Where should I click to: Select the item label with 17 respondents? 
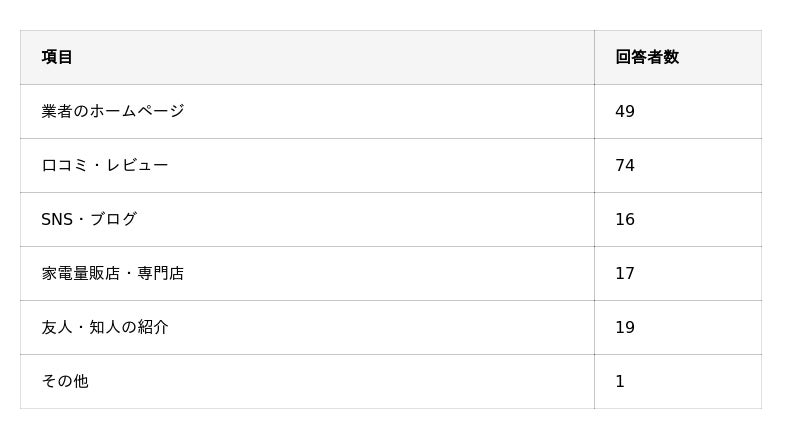113,273
